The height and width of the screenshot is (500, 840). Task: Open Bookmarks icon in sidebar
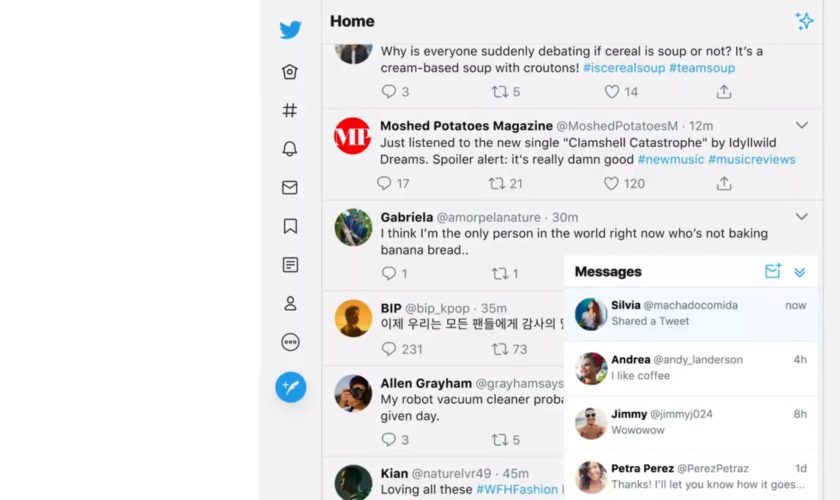coord(290,226)
